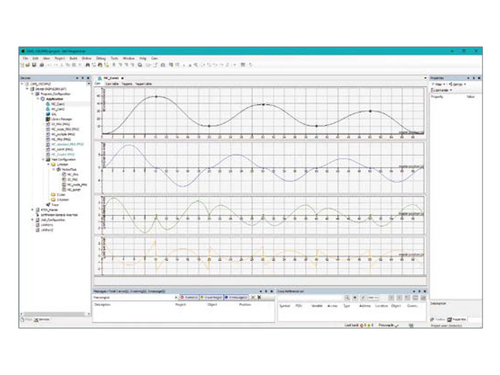Click the Trace item icon in device tree
500x375 pixels.
(48, 205)
